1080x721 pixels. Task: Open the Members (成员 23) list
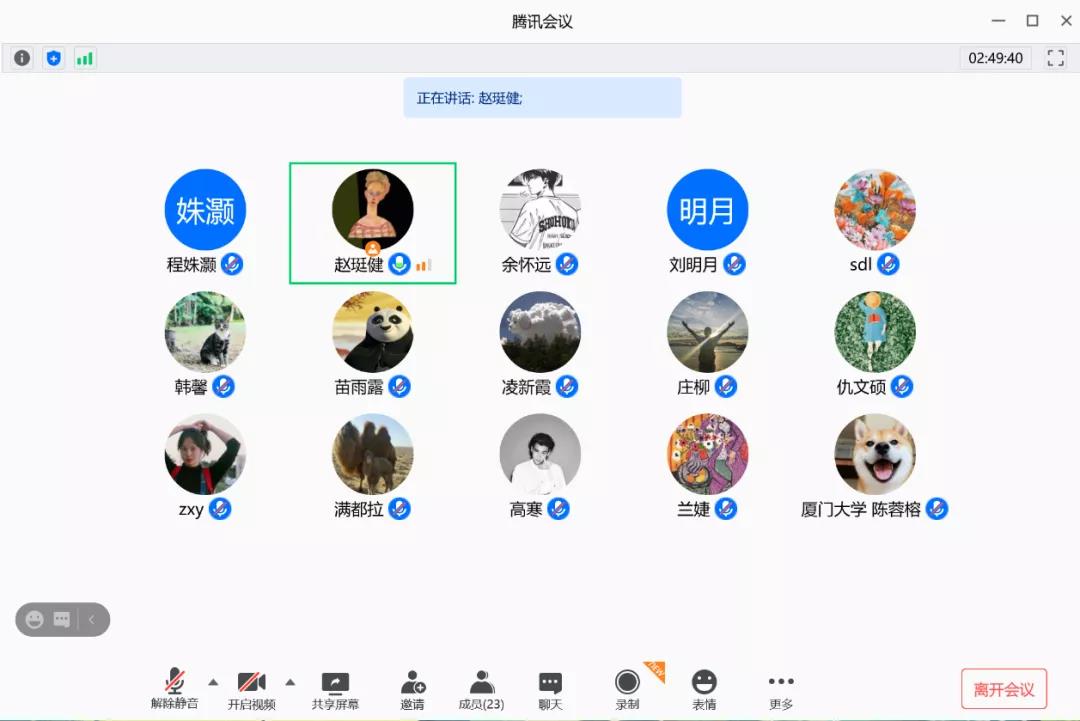pos(481,690)
